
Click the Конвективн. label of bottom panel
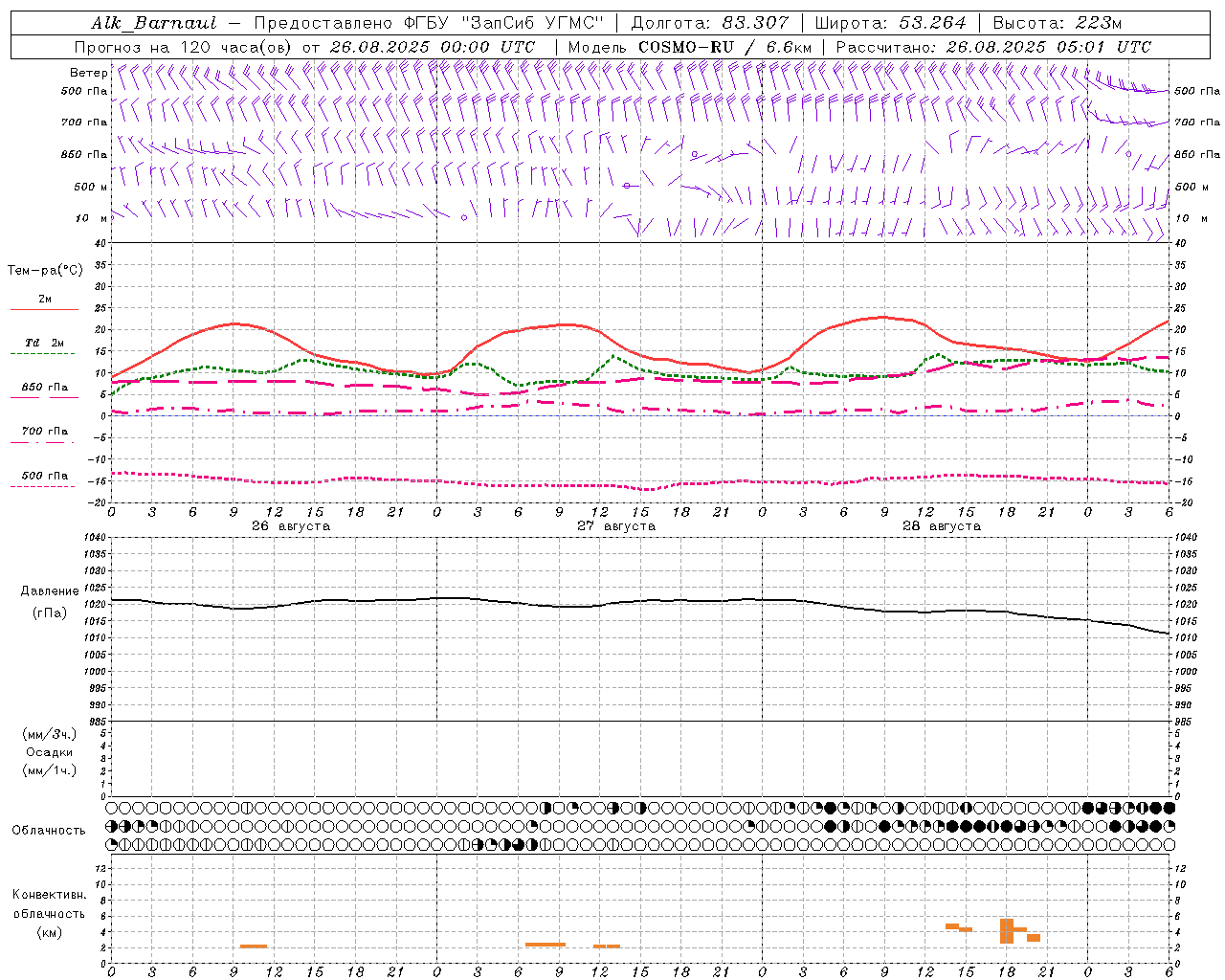(49, 895)
